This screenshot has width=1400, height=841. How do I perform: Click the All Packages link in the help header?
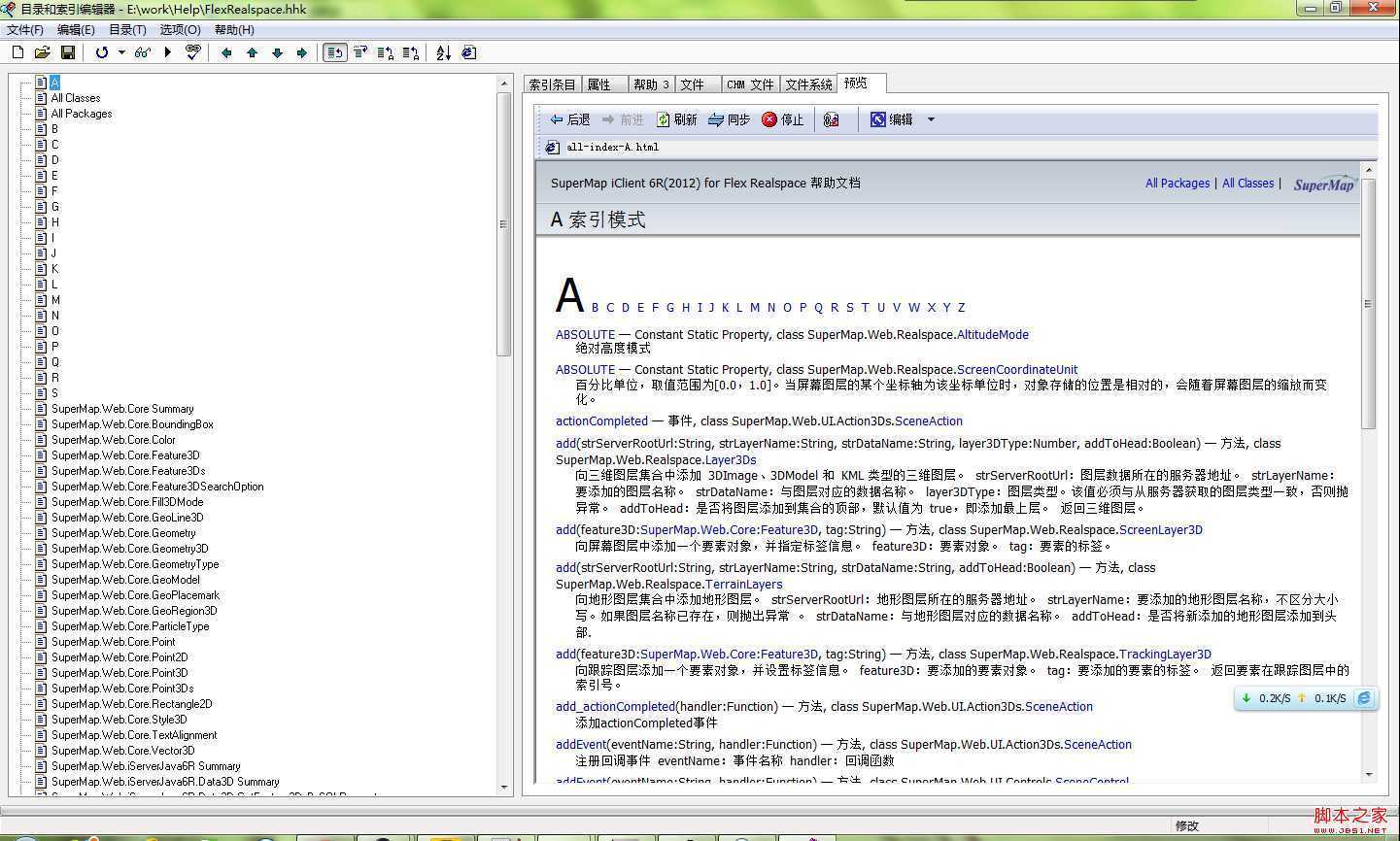pos(1178,183)
